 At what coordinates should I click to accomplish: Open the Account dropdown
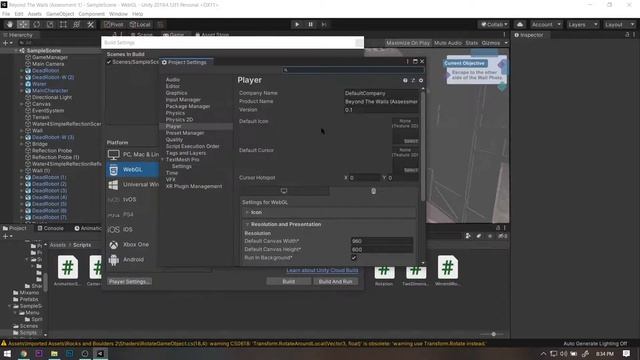546,24
